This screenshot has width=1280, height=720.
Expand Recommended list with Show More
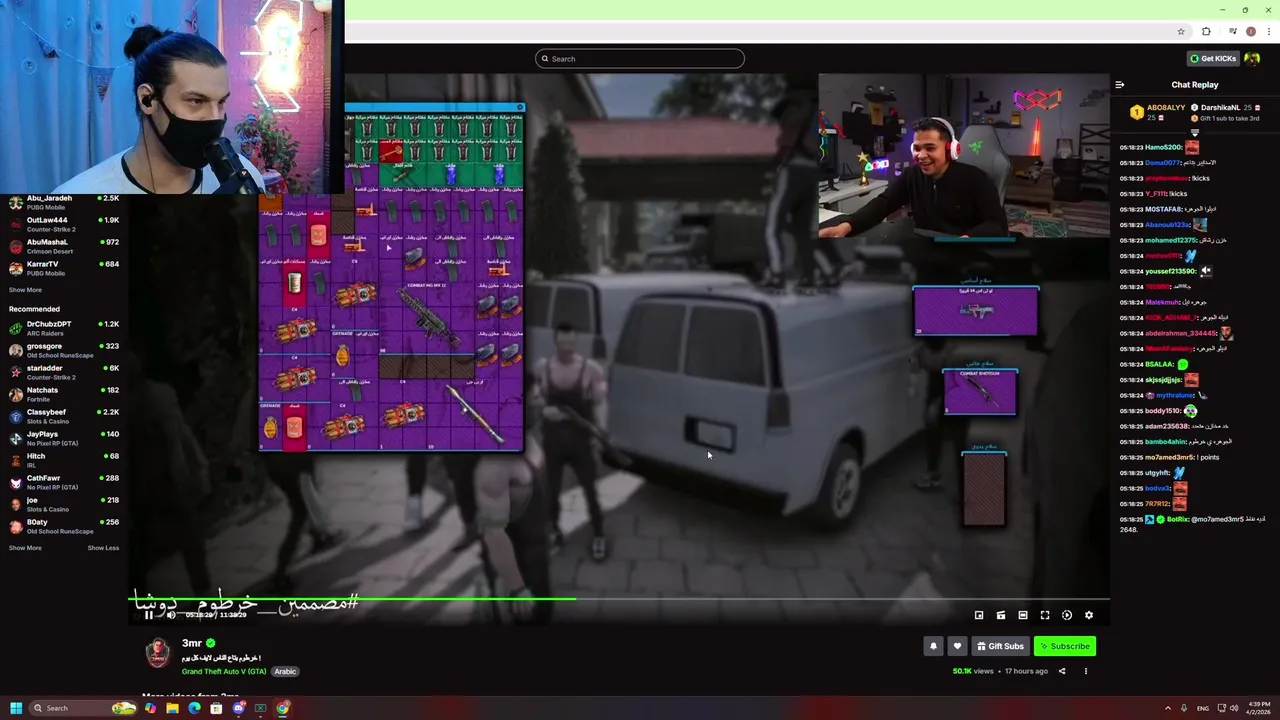[25, 548]
